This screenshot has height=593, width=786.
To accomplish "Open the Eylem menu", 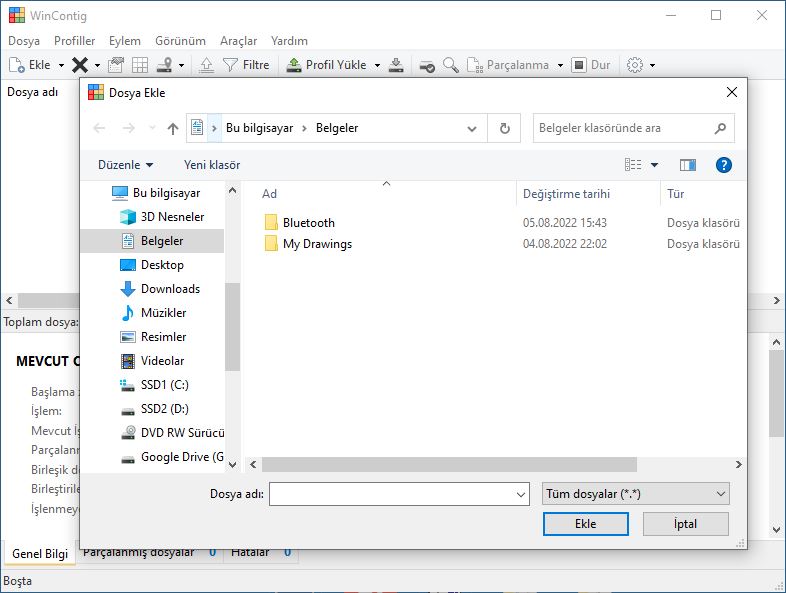I will pyautogui.click(x=125, y=41).
